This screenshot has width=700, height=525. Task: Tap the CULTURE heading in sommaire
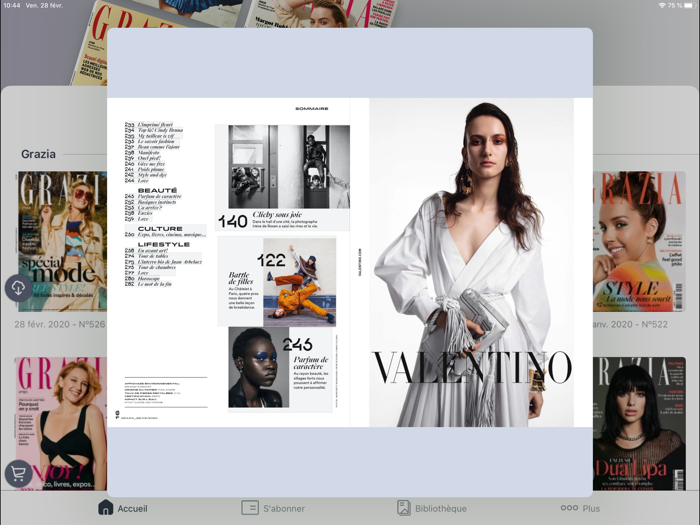[160, 229]
